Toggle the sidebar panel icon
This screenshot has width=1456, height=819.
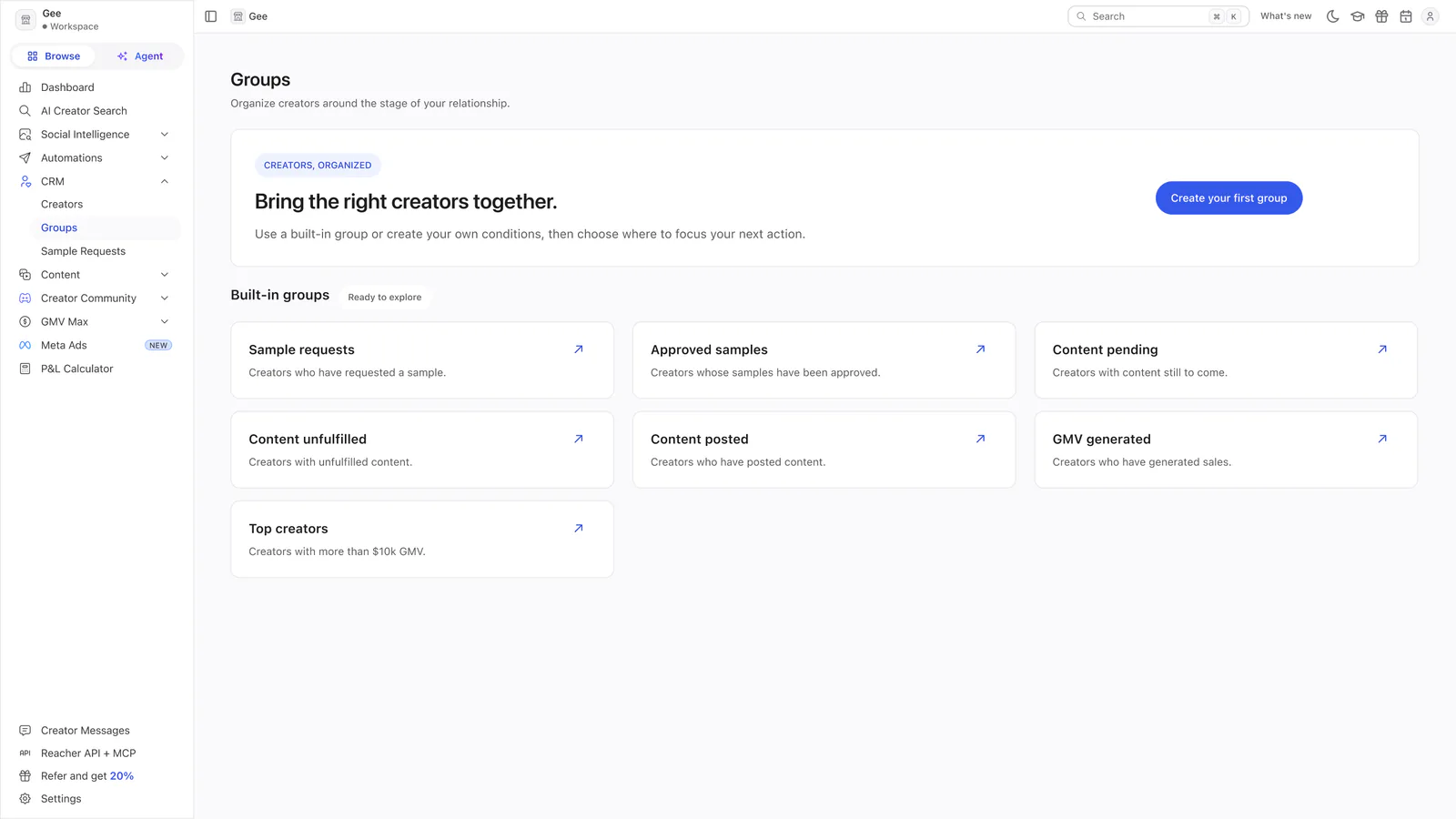pyautogui.click(x=211, y=16)
